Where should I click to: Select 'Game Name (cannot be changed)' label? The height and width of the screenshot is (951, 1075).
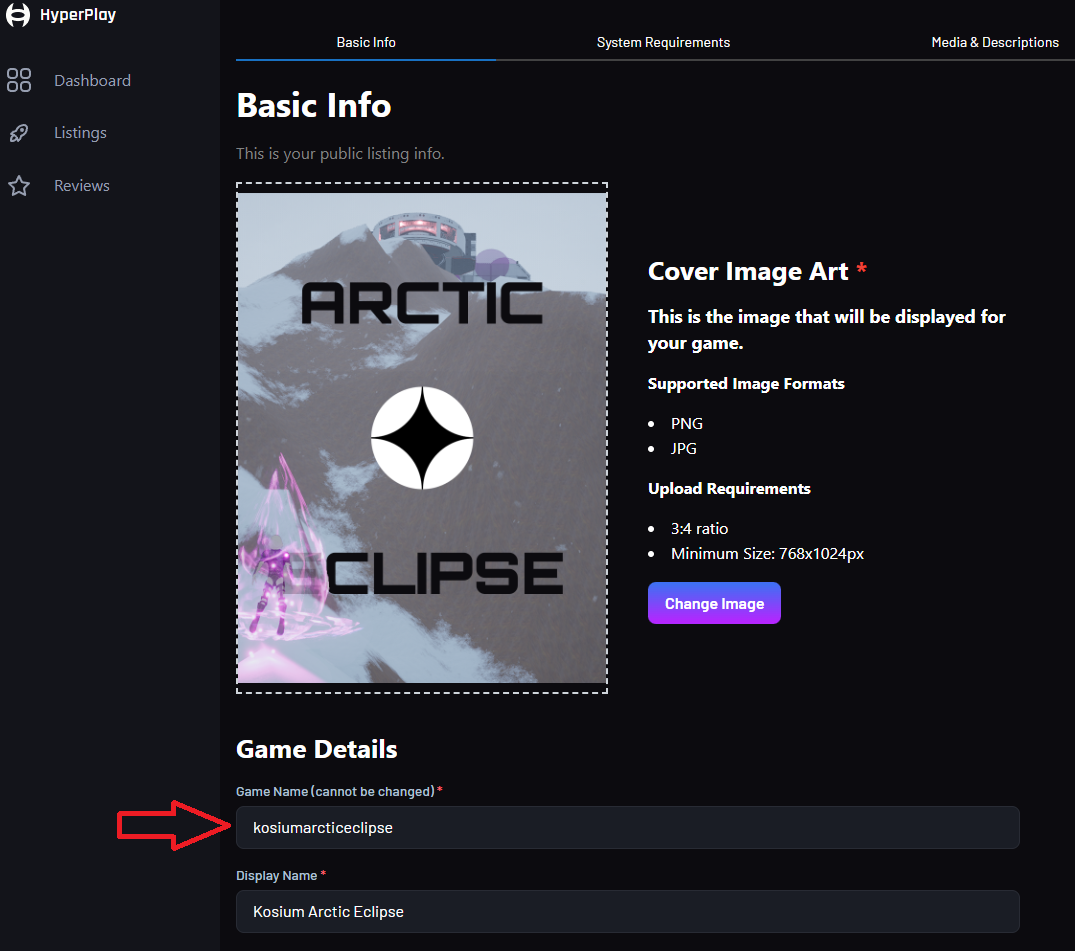coord(335,791)
